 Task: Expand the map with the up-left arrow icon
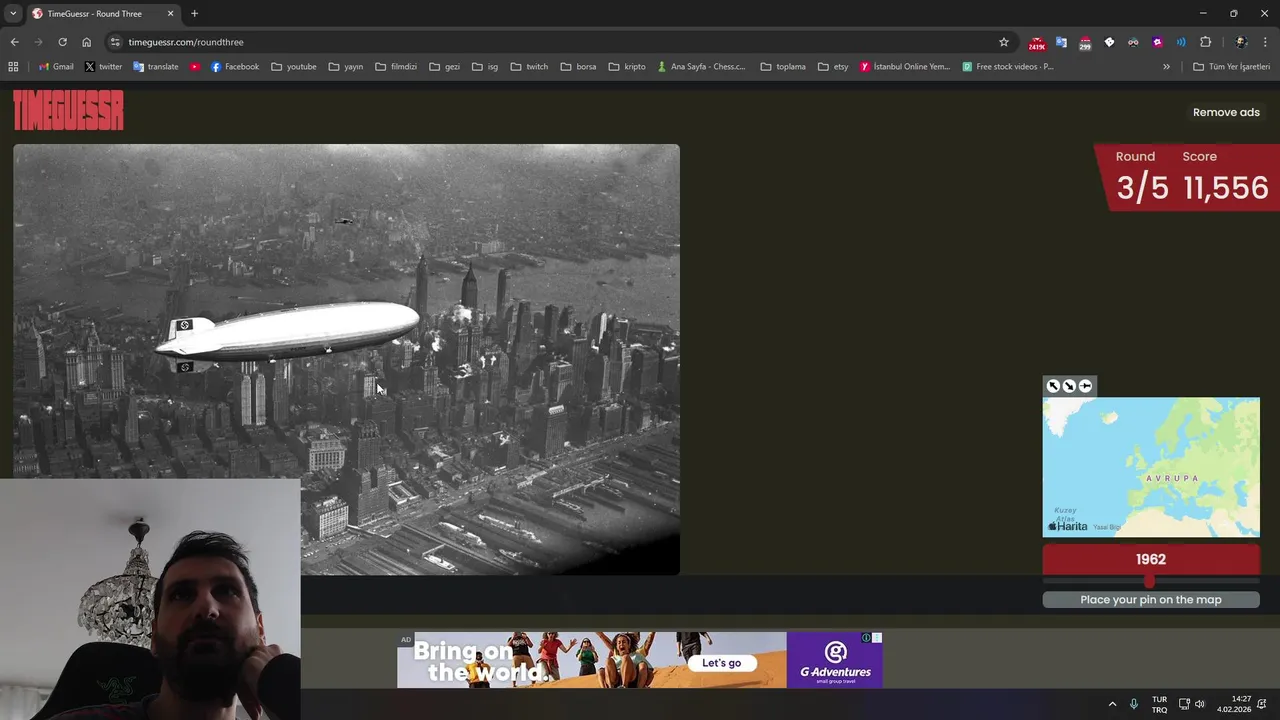(x=1053, y=386)
